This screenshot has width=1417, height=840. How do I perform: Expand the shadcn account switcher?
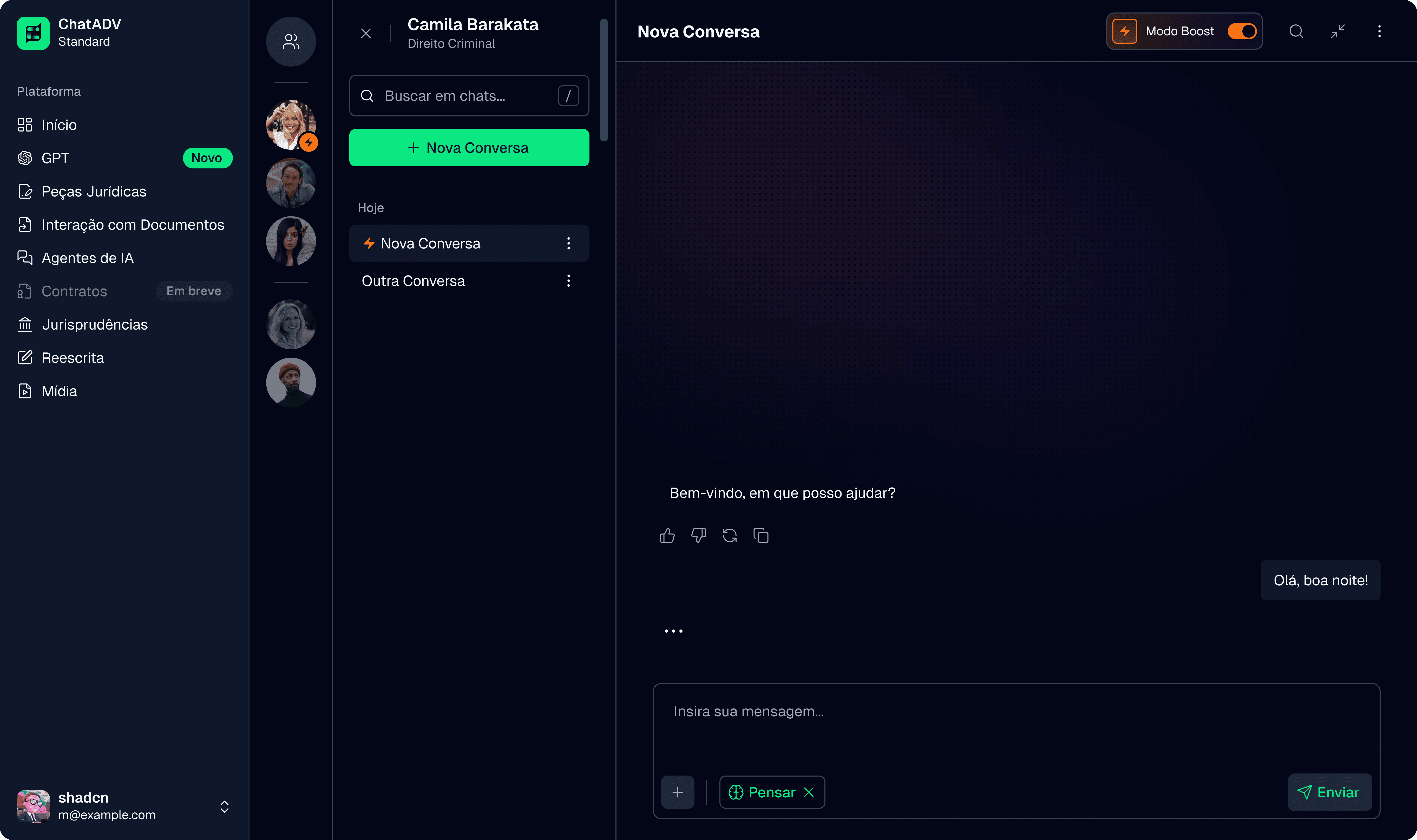[x=225, y=807]
